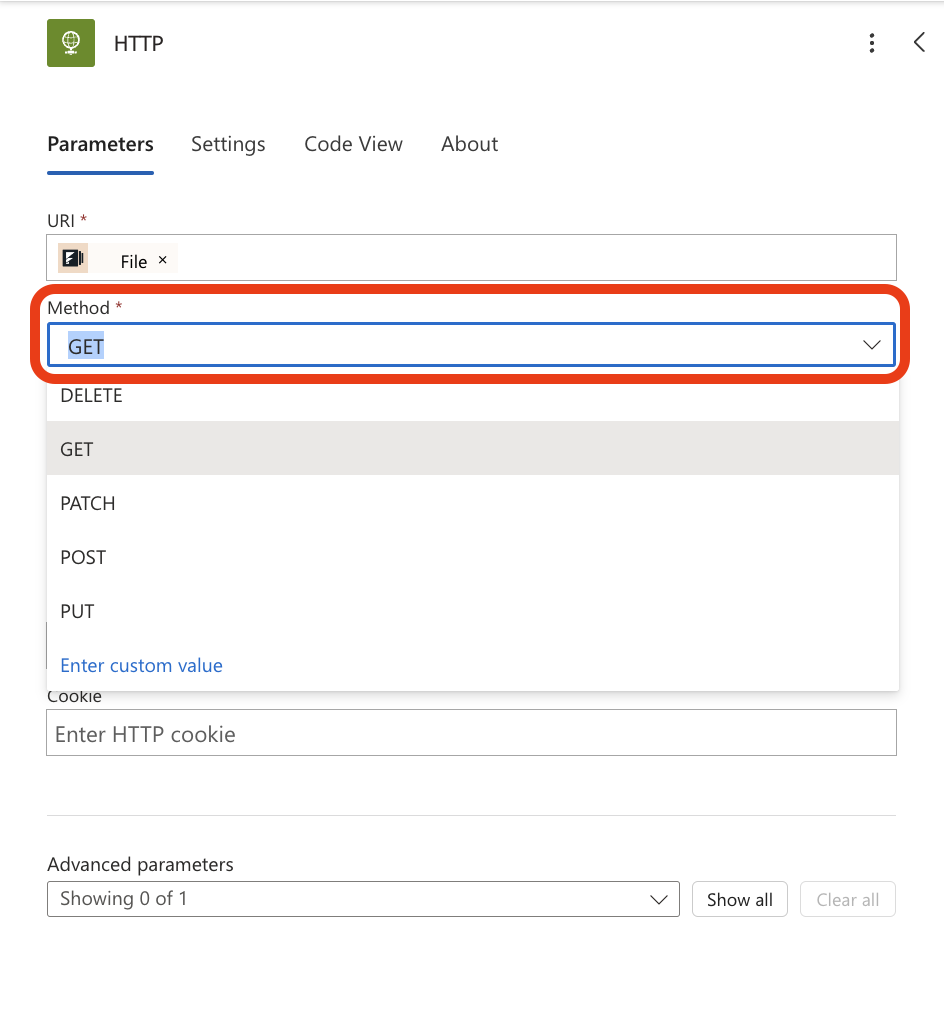Pick POST as the HTTP method
The image size is (944, 1017).
(x=83, y=558)
